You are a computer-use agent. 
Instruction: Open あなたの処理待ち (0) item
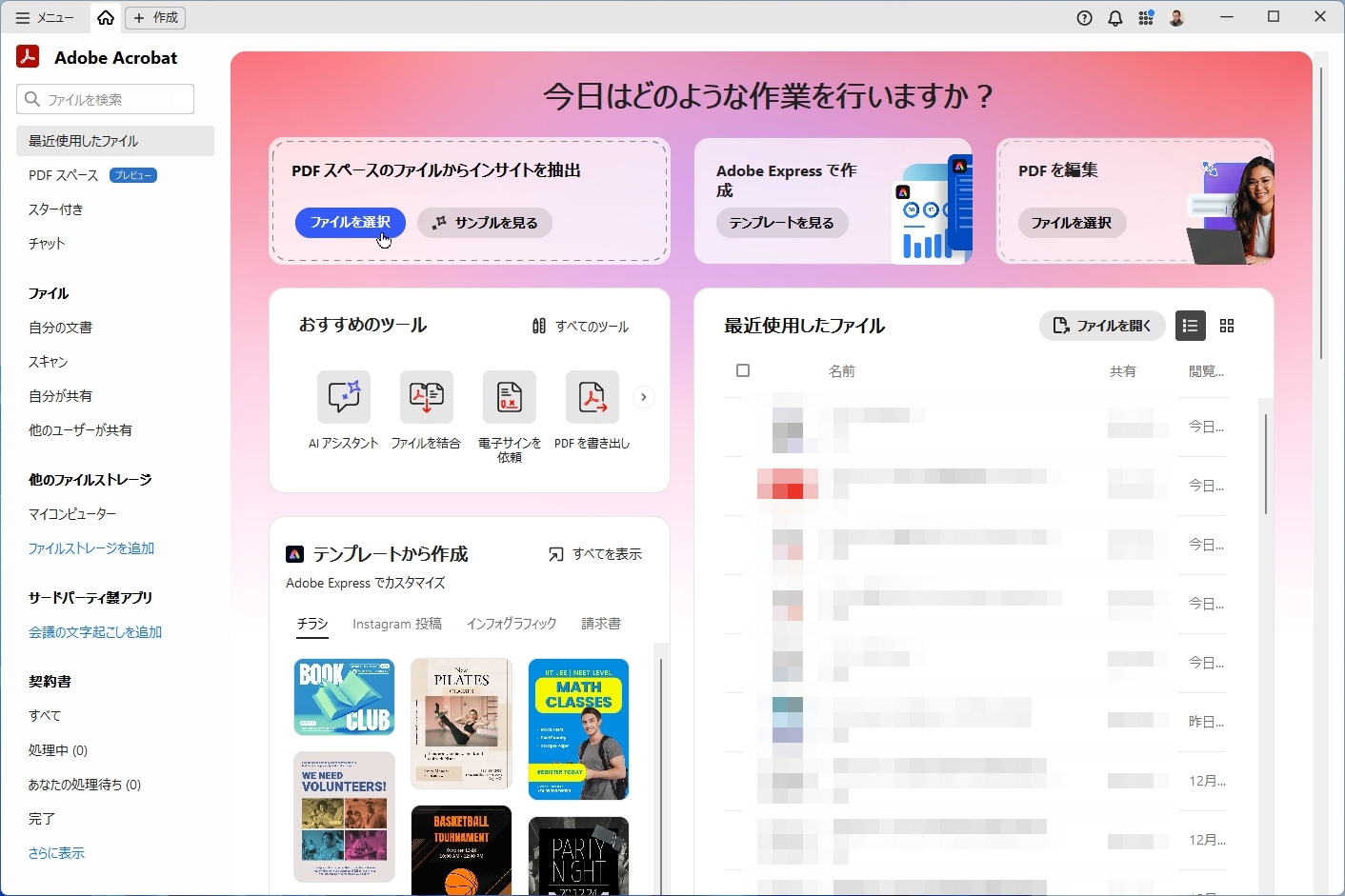(85, 785)
